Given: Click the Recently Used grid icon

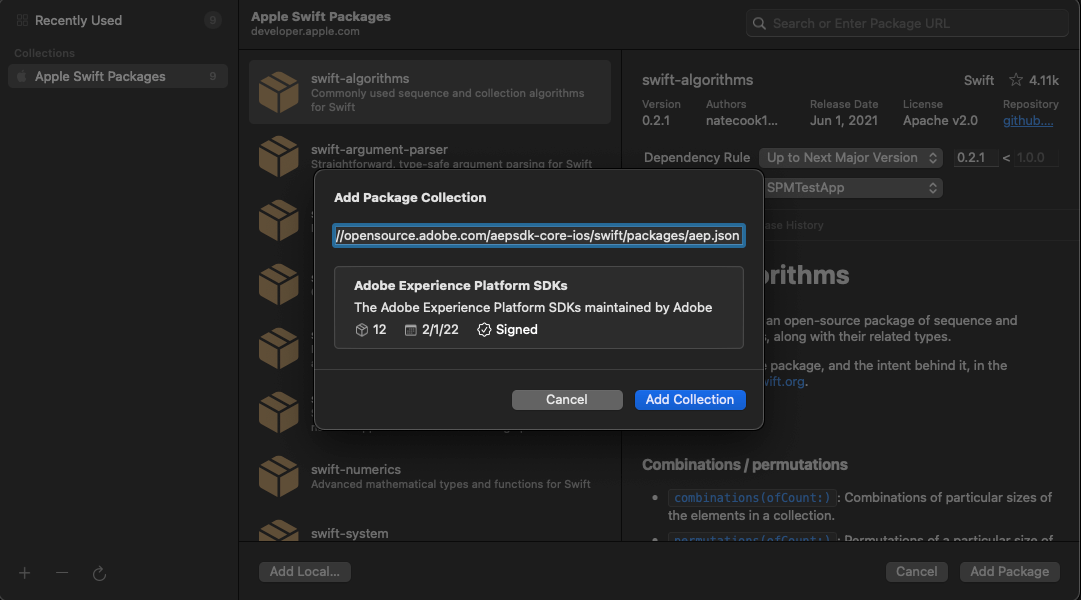Looking at the screenshot, I should tap(22, 21).
